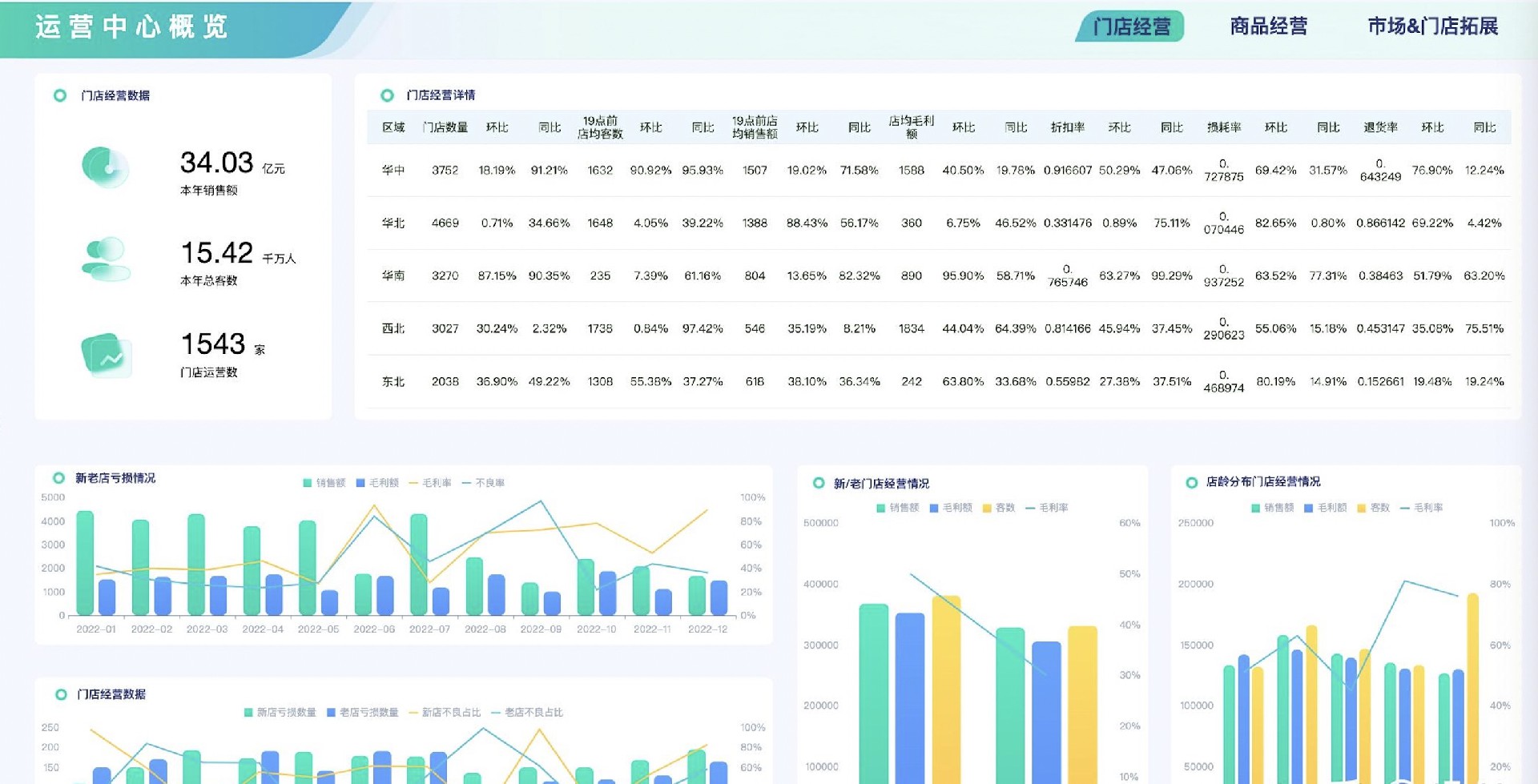1538x784 pixels.
Task: Click discount rate value 0.814166
Action: [1068, 328]
